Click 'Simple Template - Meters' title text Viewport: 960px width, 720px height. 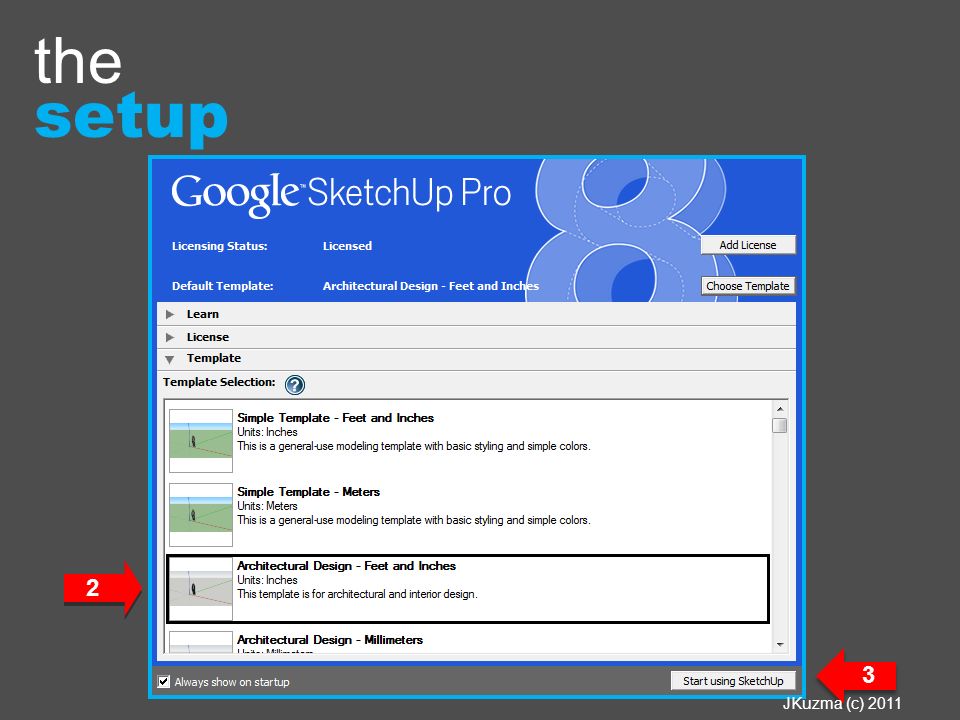click(309, 492)
